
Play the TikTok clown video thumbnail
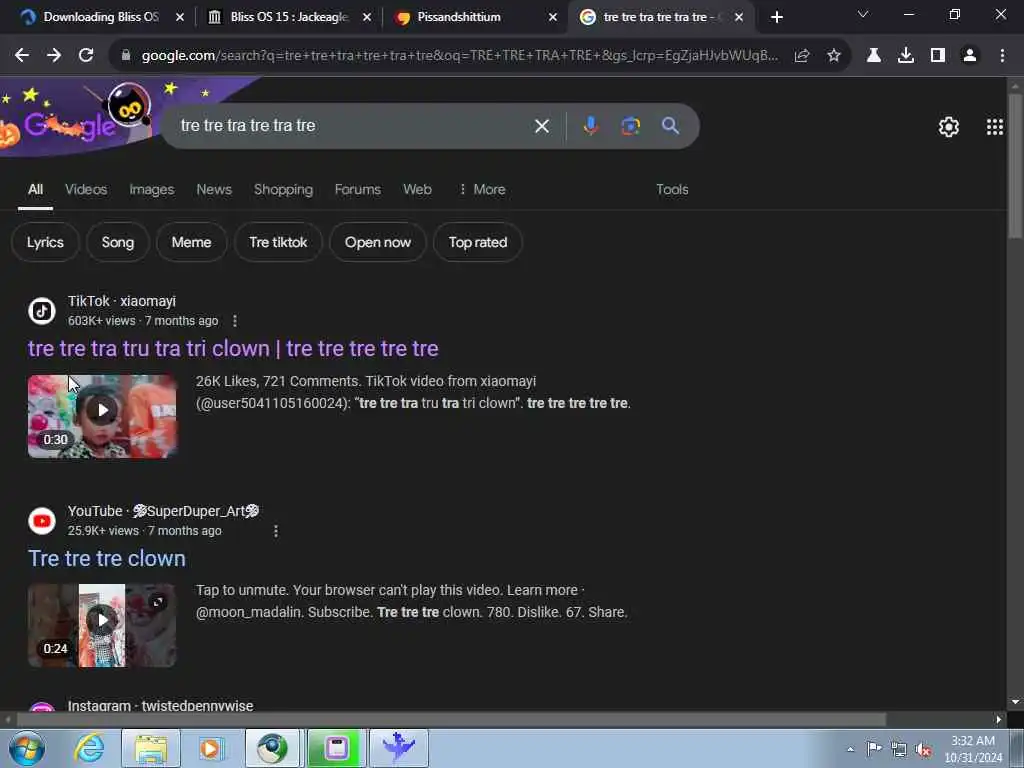(102, 416)
